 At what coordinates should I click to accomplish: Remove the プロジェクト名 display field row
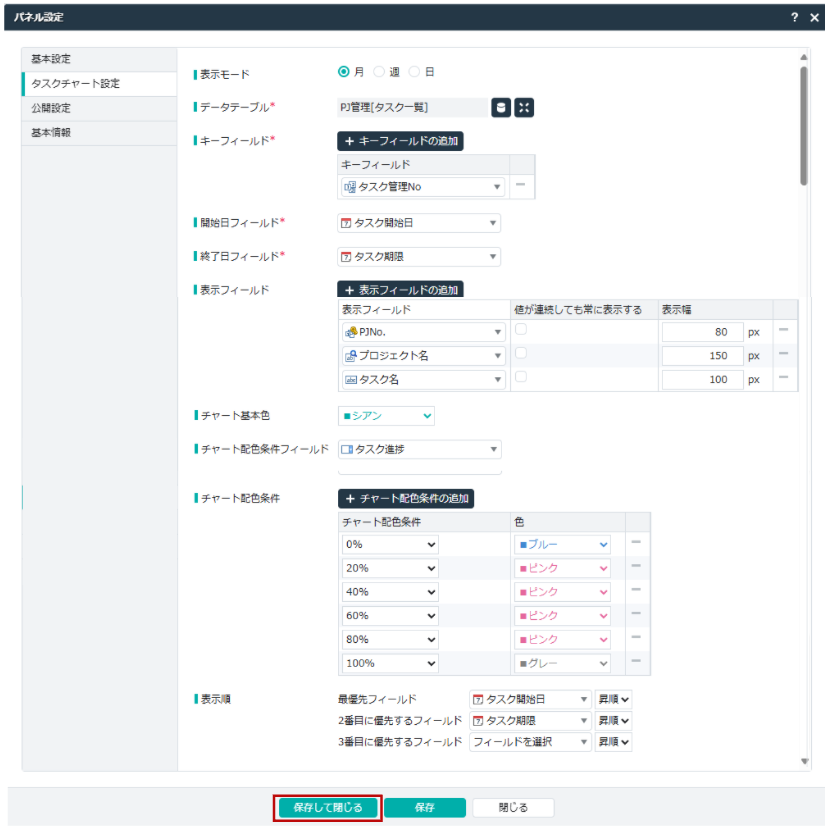784,354
